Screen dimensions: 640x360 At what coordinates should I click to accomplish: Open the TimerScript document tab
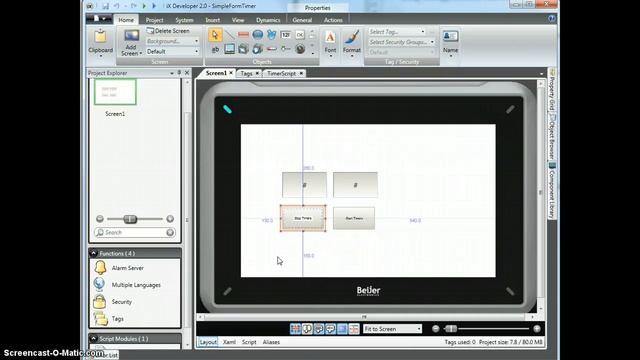pyautogui.click(x=281, y=73)
